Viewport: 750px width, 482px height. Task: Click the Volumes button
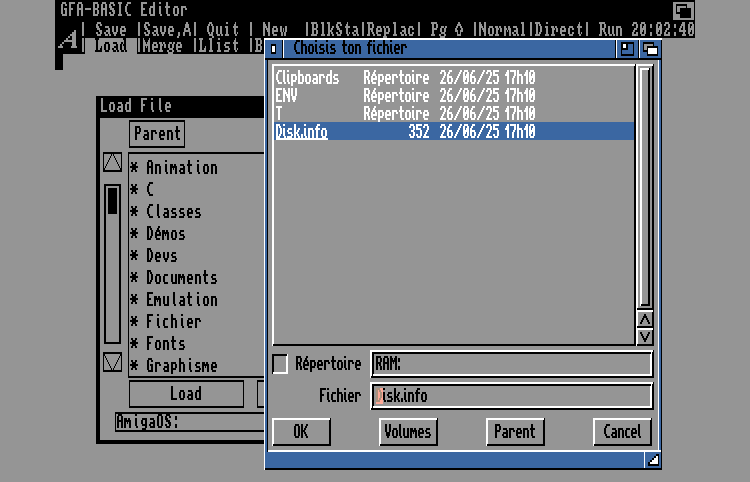[408, 432]
